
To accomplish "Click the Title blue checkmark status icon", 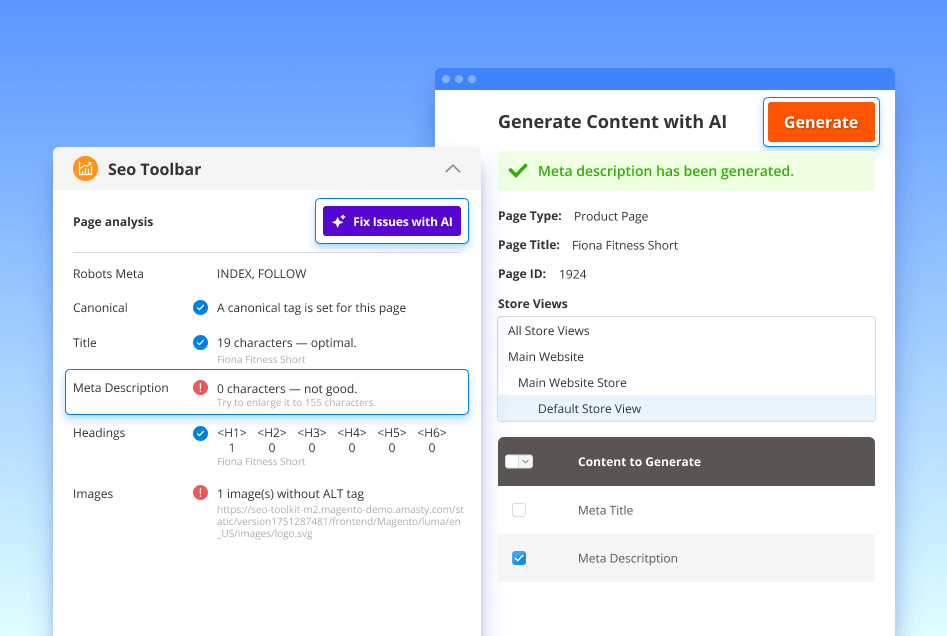I will (200, 343).
